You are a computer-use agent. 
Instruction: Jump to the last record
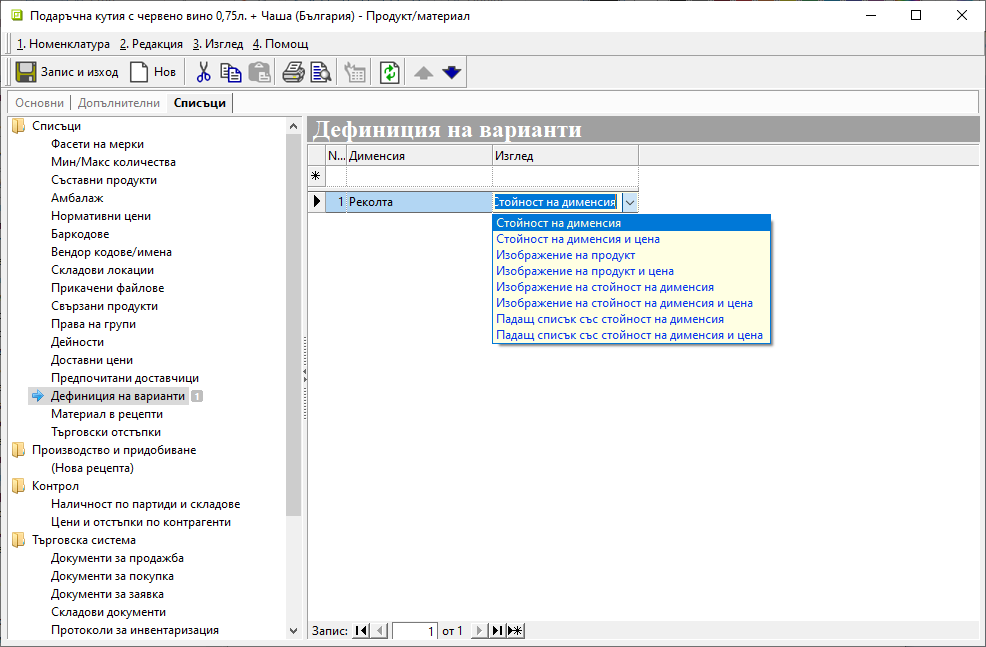[497, 630]
